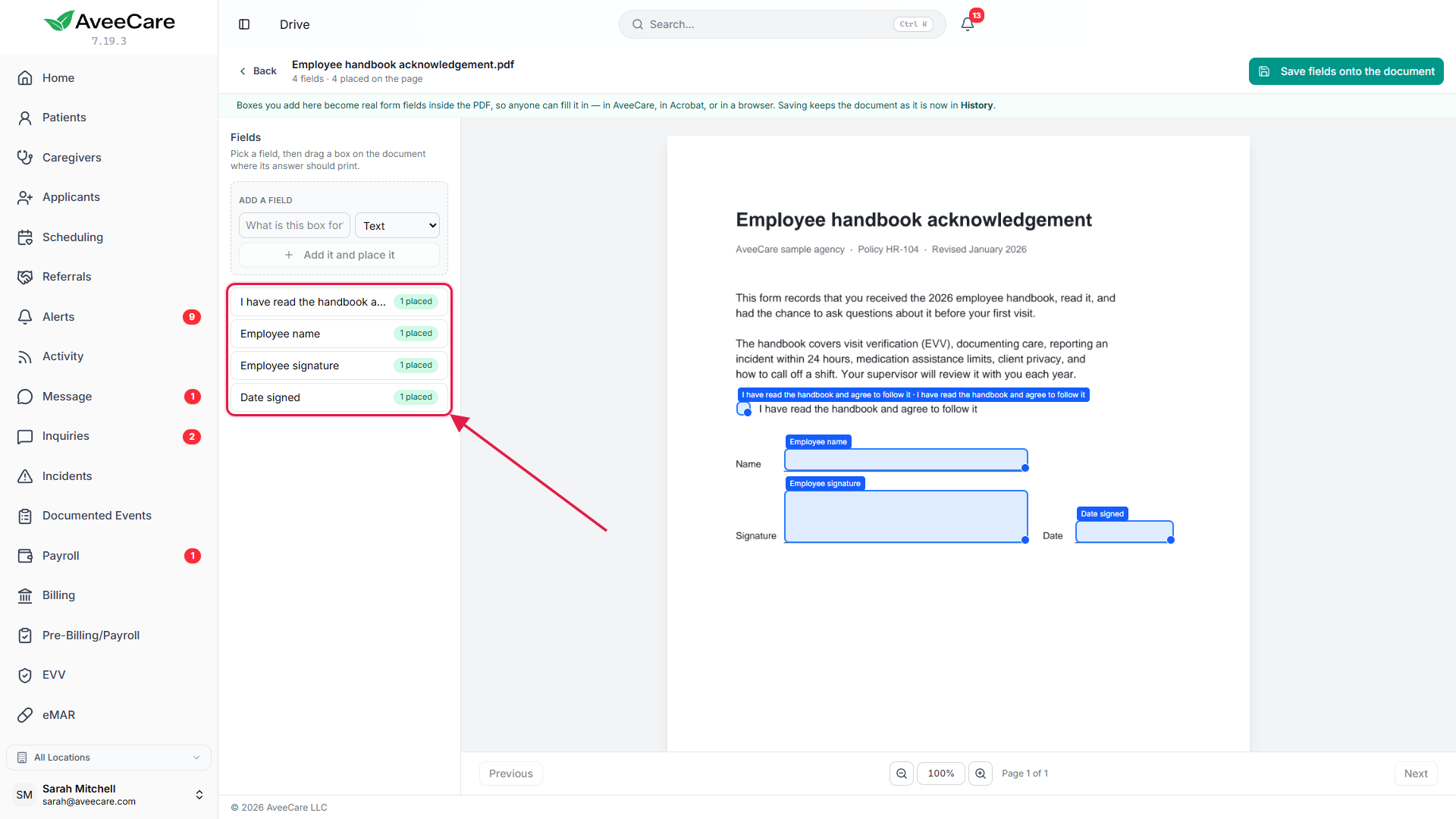Image resolution: width=1456 pixels, height=819 pixels.
Task: Open Caregivers in the sidebar
Action: [108, 158]
